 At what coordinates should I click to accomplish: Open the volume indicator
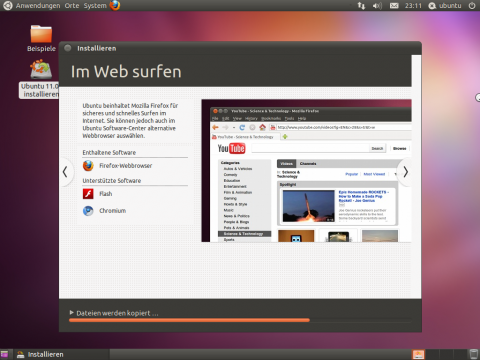coord(377,6)
